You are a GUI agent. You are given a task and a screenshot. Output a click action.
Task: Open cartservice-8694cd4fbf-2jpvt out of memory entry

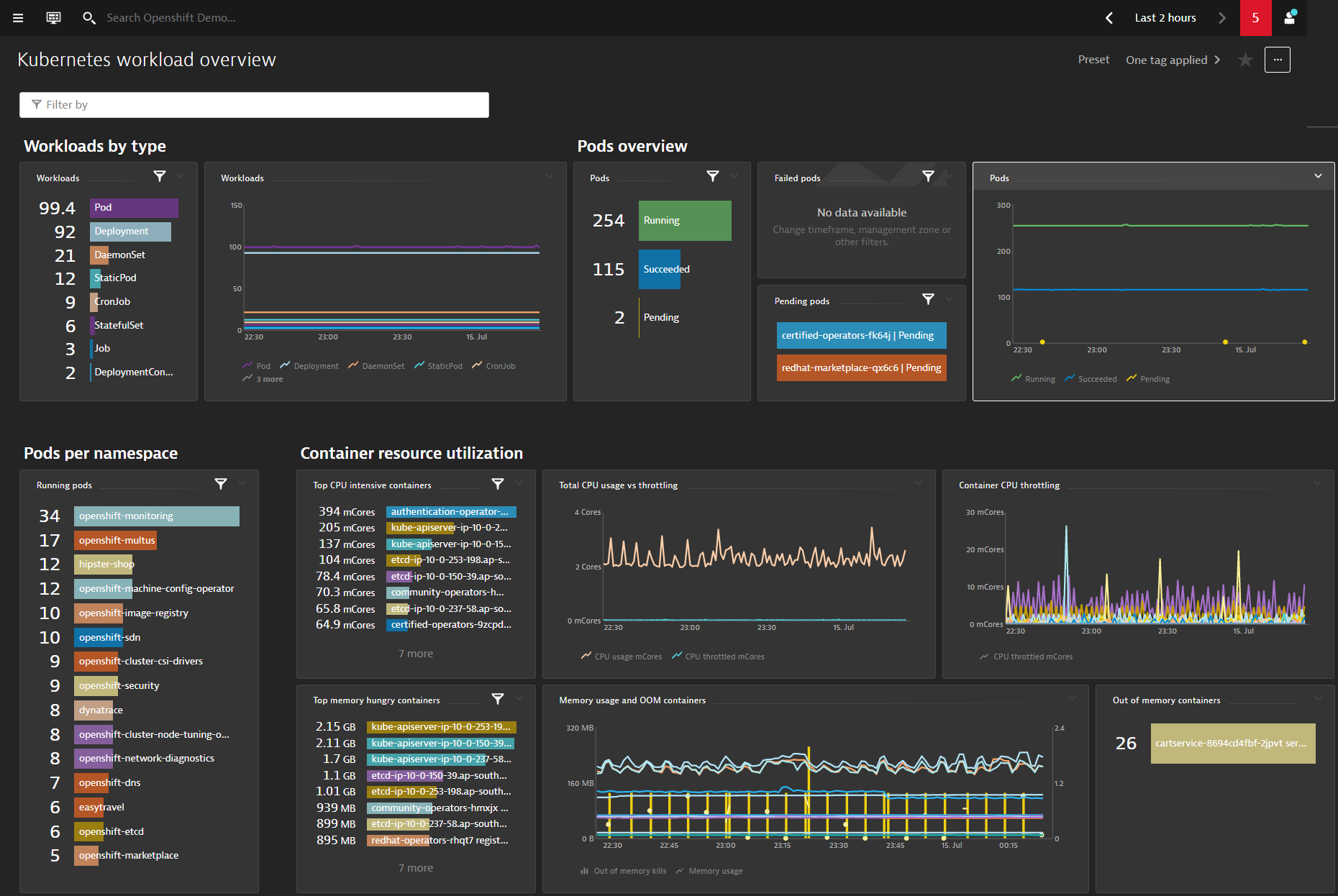coord(1233,744)
